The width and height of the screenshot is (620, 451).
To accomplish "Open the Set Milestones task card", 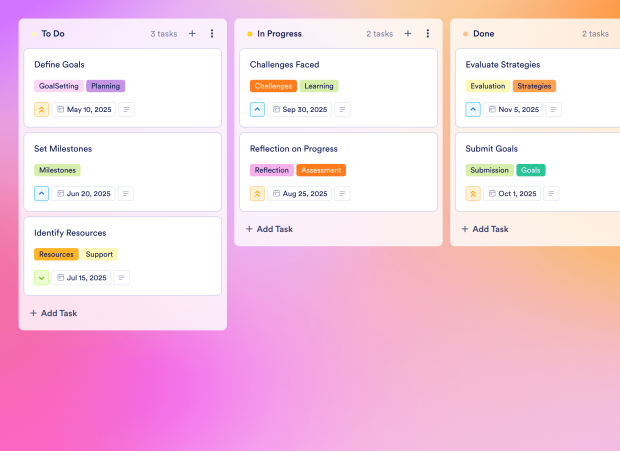I will pos(123,172).
